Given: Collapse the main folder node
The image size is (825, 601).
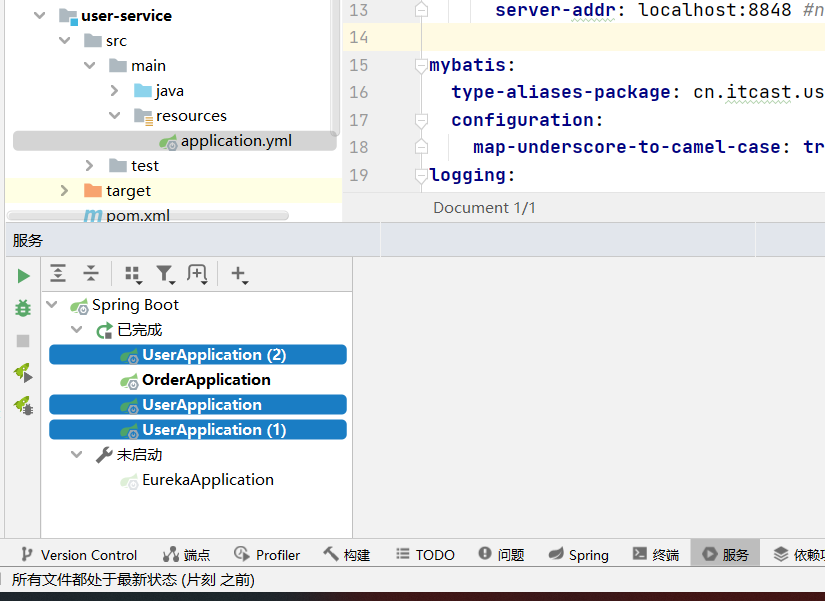Looking at the screenshot, I should point(90,65).
